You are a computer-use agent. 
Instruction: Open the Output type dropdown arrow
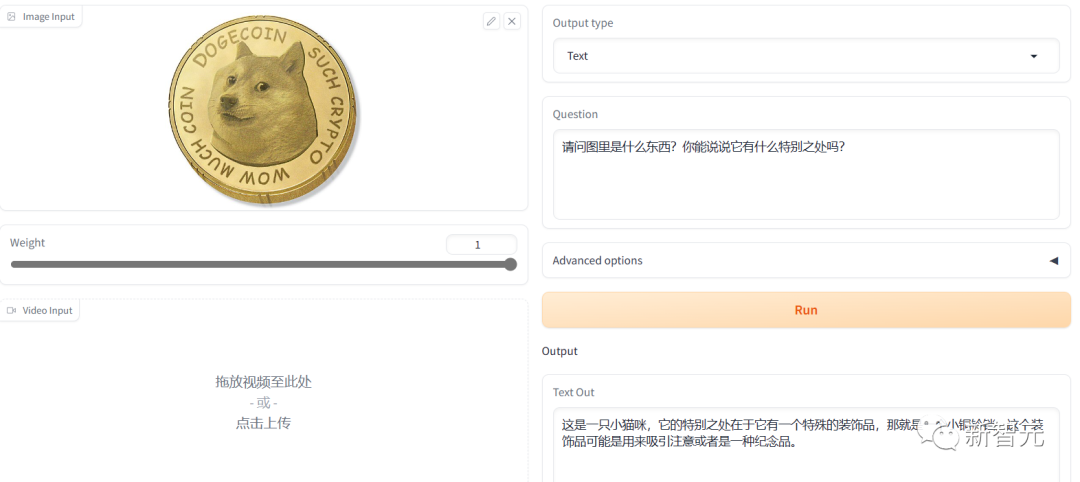coord(1033,56)
